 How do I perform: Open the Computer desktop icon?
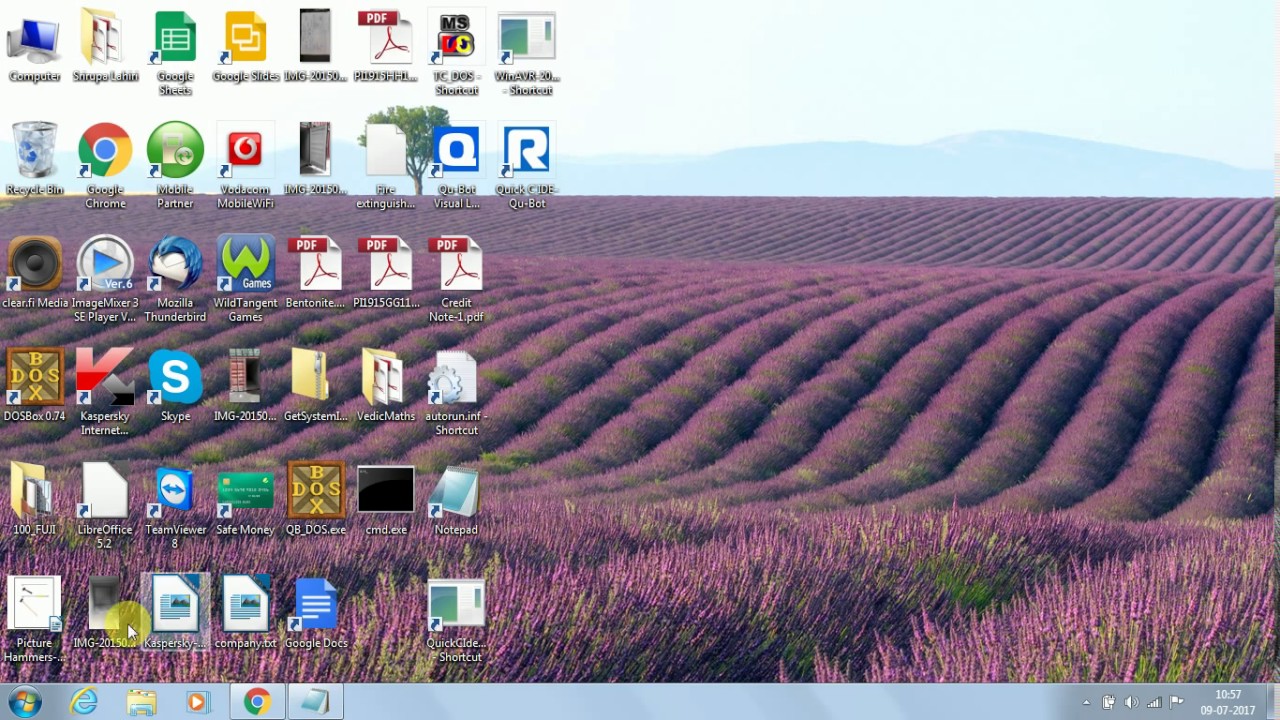pyautogui.click(x=35, y=48)
